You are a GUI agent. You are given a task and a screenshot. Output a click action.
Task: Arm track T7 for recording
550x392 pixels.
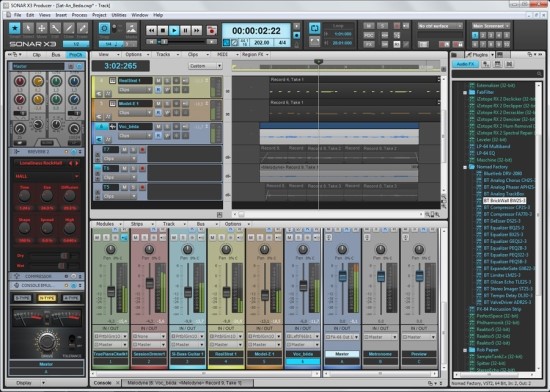142,150
